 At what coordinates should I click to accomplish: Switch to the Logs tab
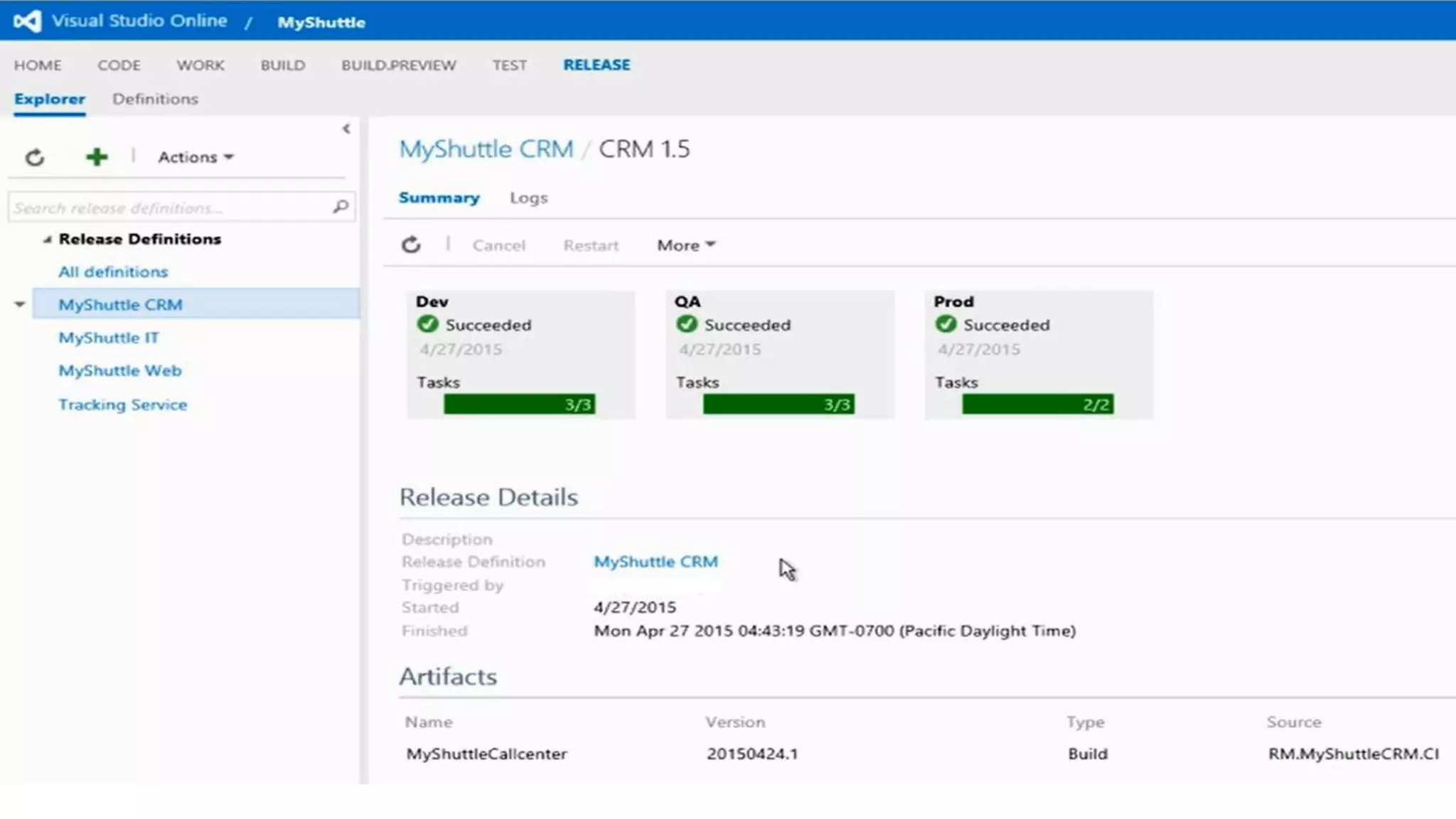pyautogui.click(x=528, y=198)
